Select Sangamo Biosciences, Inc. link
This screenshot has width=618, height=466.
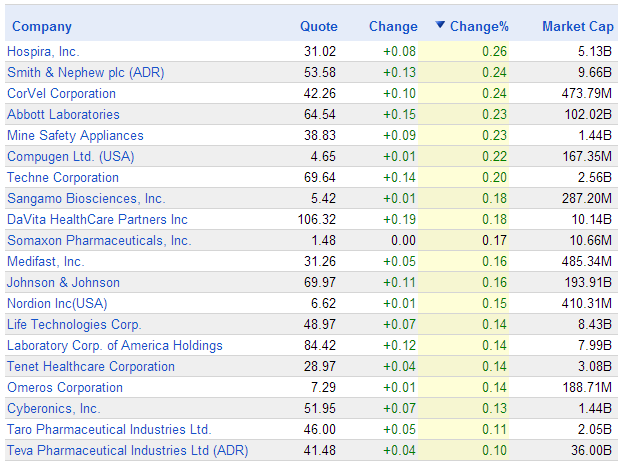[x=86, y=198]
